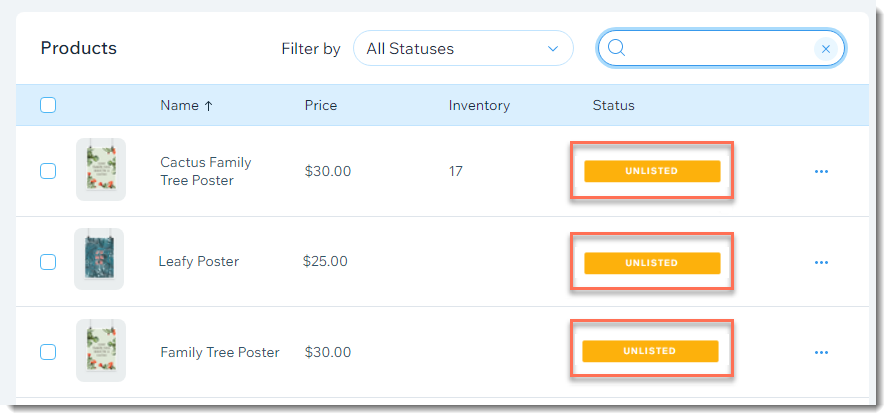The height and width of the screenshot is (420, 888).
Task: Tick the Leafy Poster row checkbox
Action: pos(48,262)
